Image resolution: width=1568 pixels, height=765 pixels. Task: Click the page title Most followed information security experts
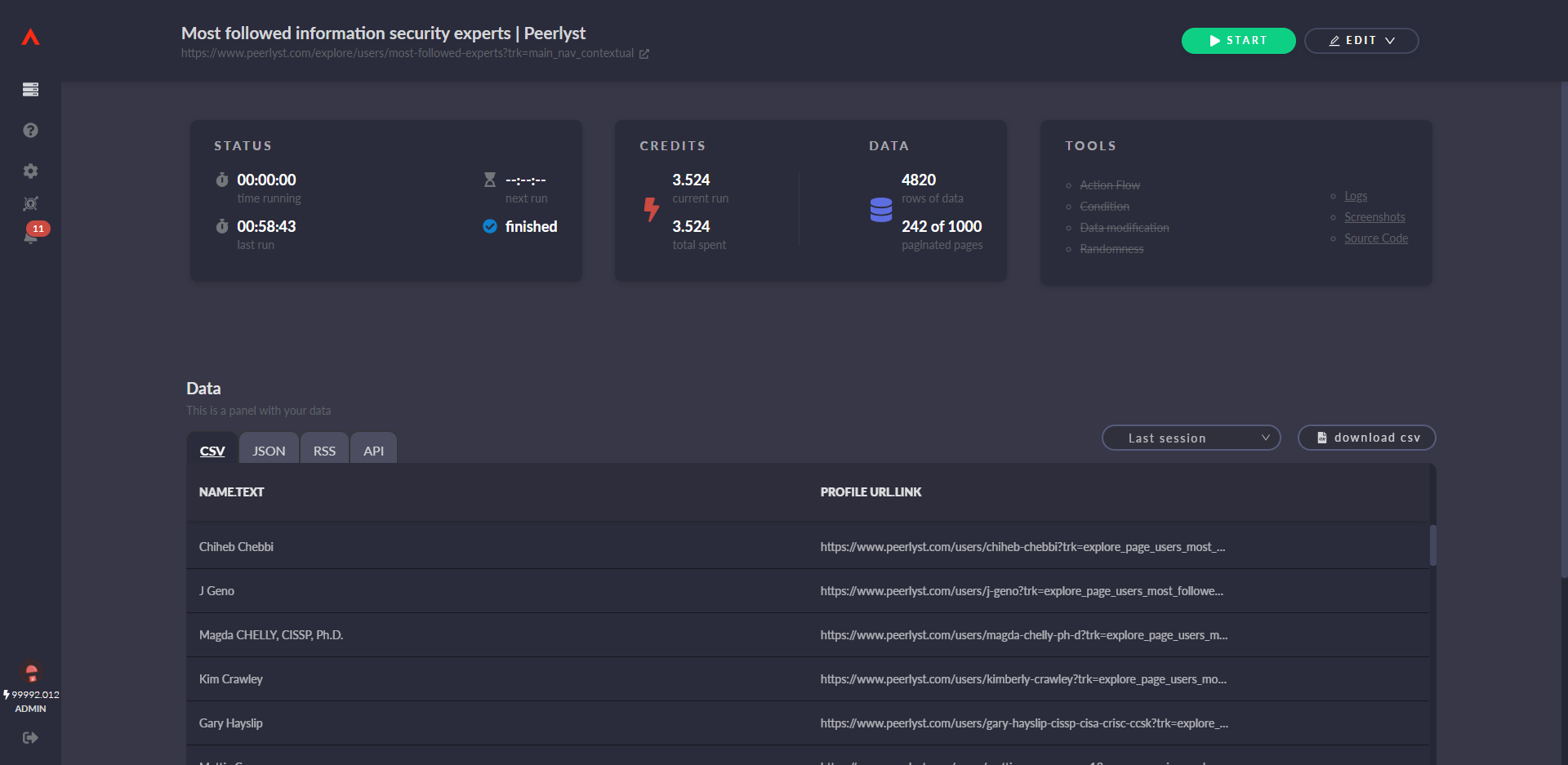(x=383, y=33)
